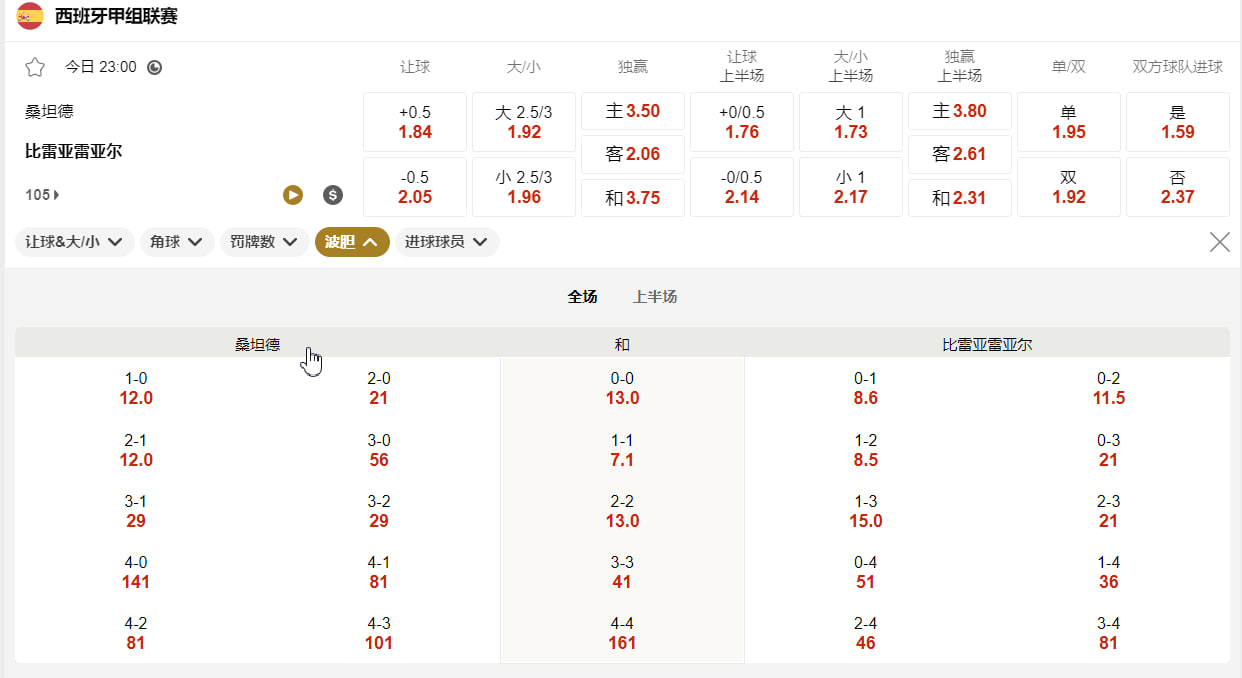Select 双 even total odds 1.92

pos(1069,187)
